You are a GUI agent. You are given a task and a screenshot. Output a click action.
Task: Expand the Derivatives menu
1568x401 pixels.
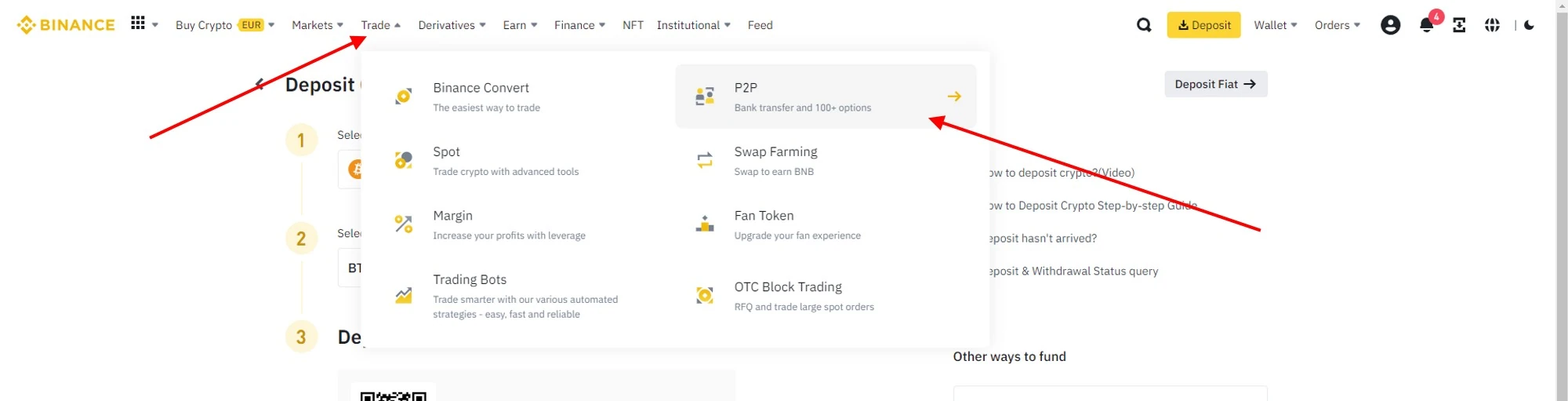click(x=452, y=25)
